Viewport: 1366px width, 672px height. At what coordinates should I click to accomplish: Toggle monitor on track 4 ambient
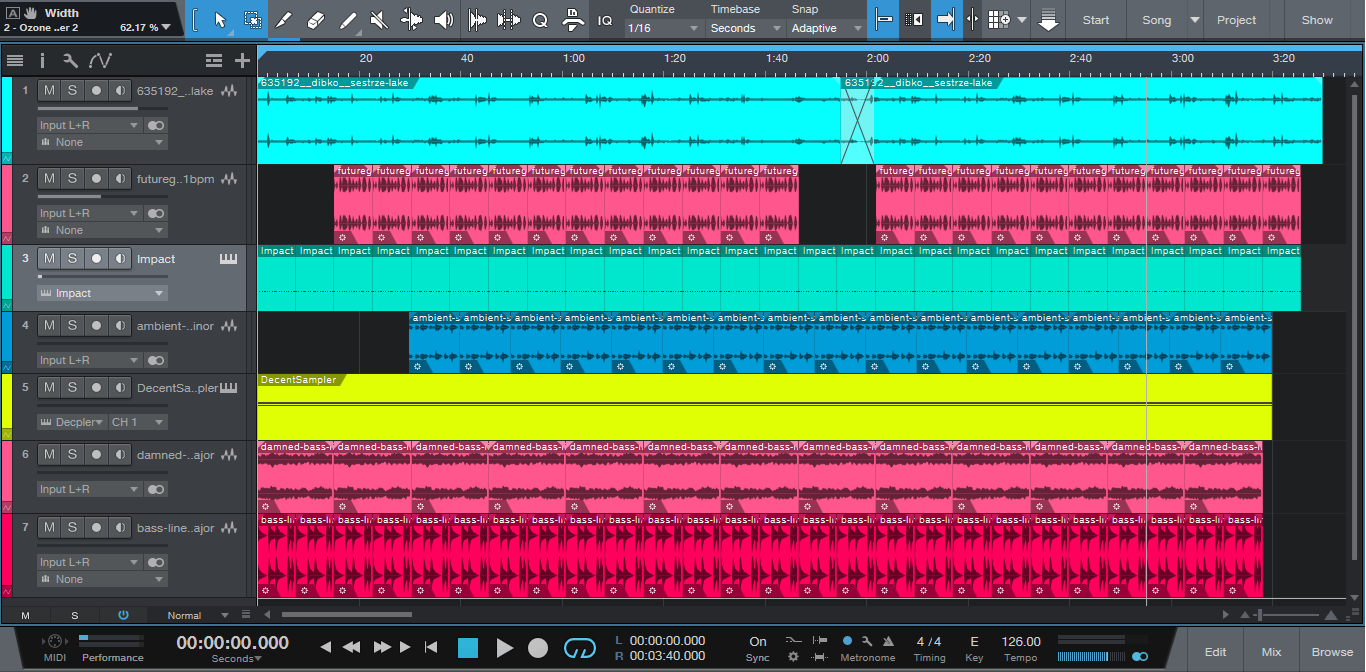pos(120,326)
